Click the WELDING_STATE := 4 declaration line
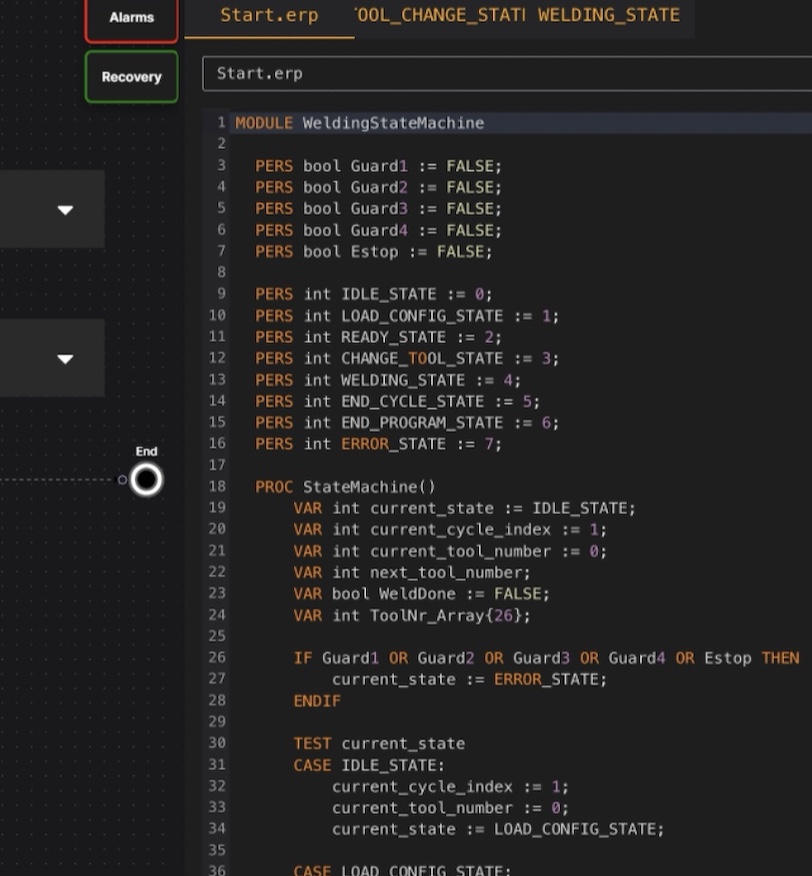This screenshot has height=876, width=812. pyautogui.click(x=388, y=380)
